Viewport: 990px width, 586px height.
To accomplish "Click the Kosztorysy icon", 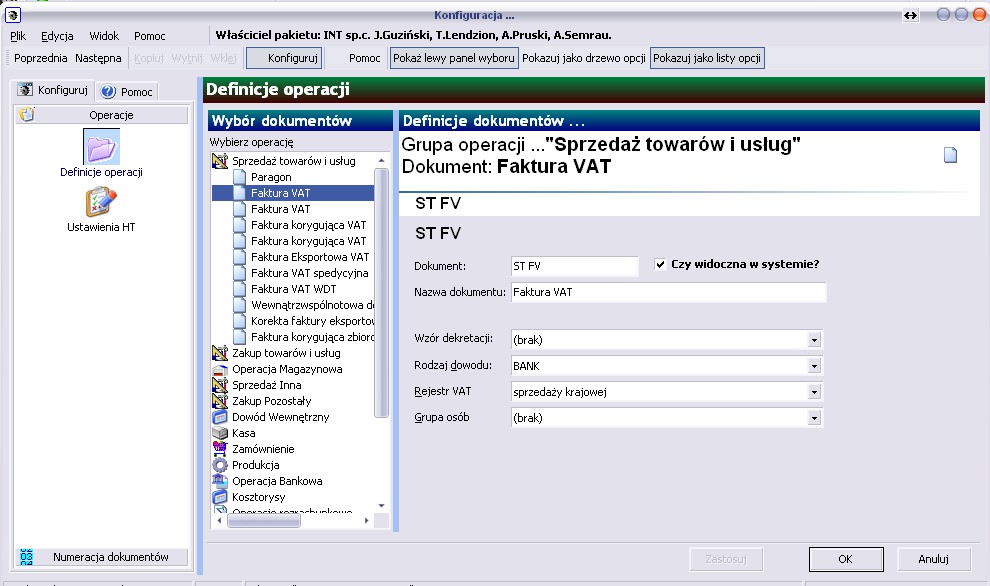I will [x=220, y=497].
